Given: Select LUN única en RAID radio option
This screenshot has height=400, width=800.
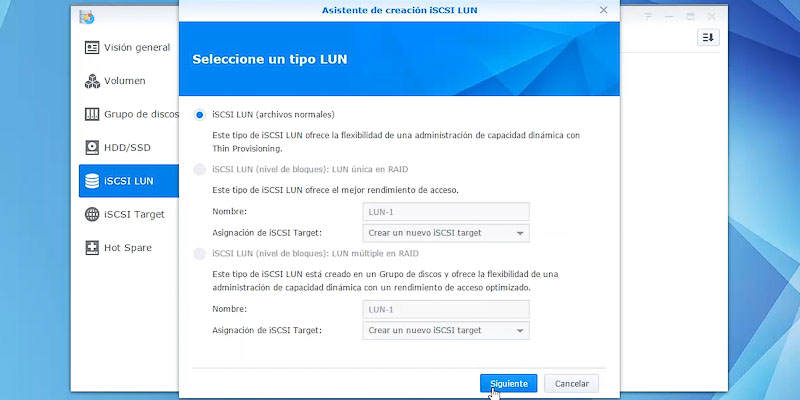Looking at the screenshot, I should tap(199, 169).
